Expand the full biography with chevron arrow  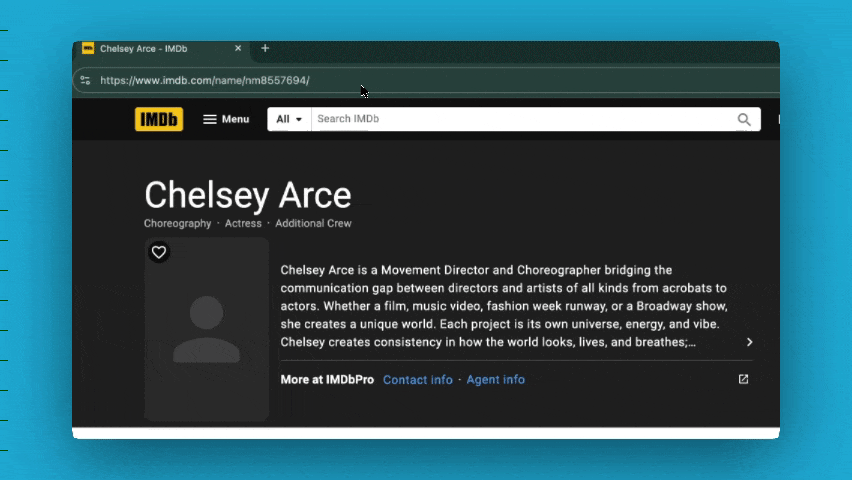(x=750, y=342)
